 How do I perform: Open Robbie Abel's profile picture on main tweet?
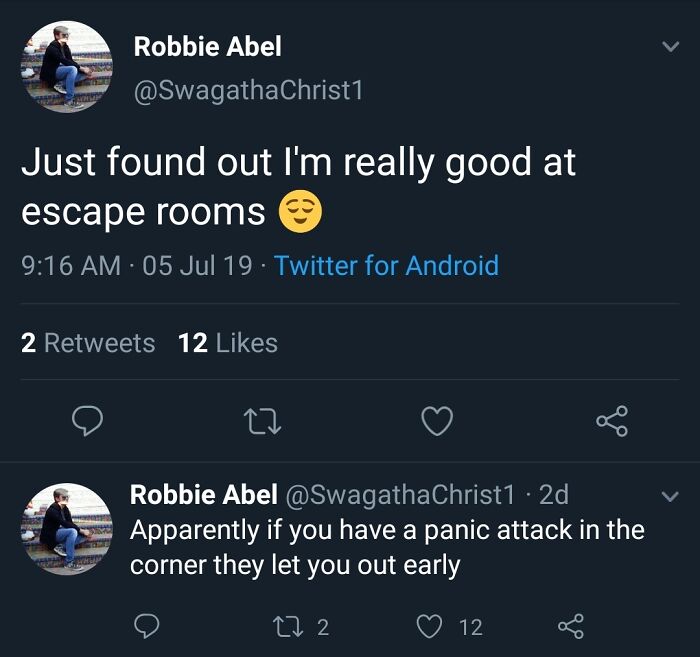pos(66,67)
